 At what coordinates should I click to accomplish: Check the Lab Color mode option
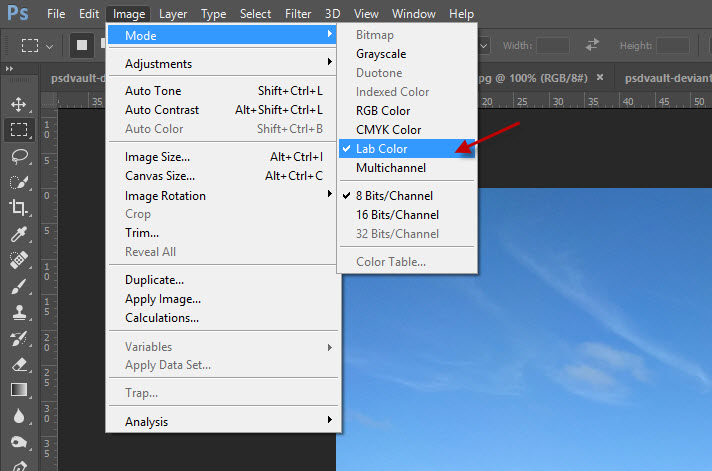(x=381, y=149)
